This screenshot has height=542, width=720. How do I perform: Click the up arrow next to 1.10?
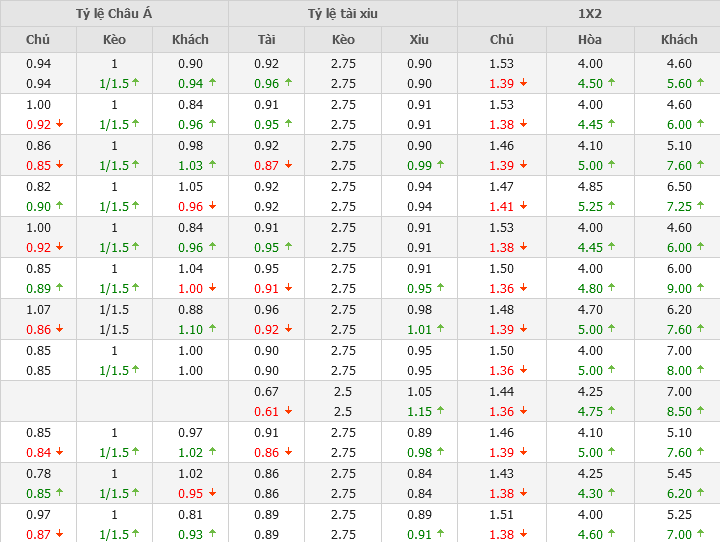pos(212,329)
